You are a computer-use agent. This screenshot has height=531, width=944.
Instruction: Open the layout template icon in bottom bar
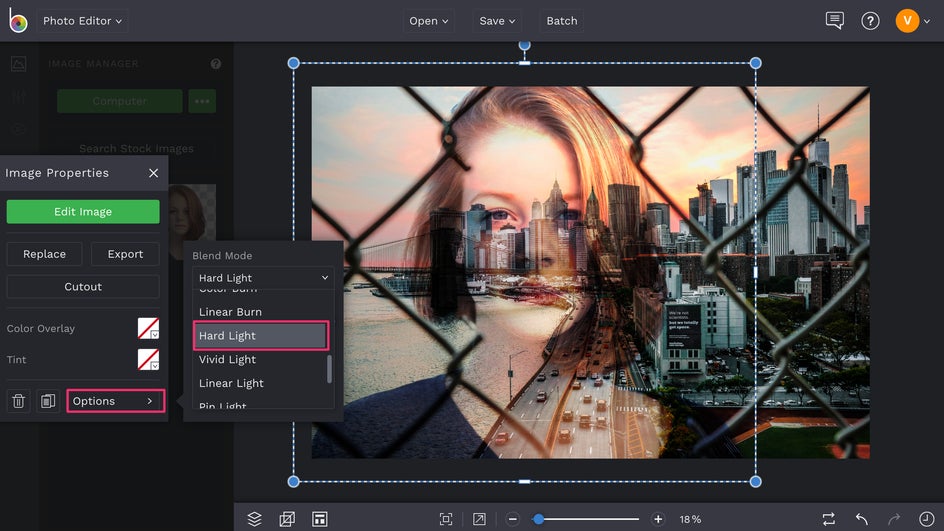tap(320, 519)
